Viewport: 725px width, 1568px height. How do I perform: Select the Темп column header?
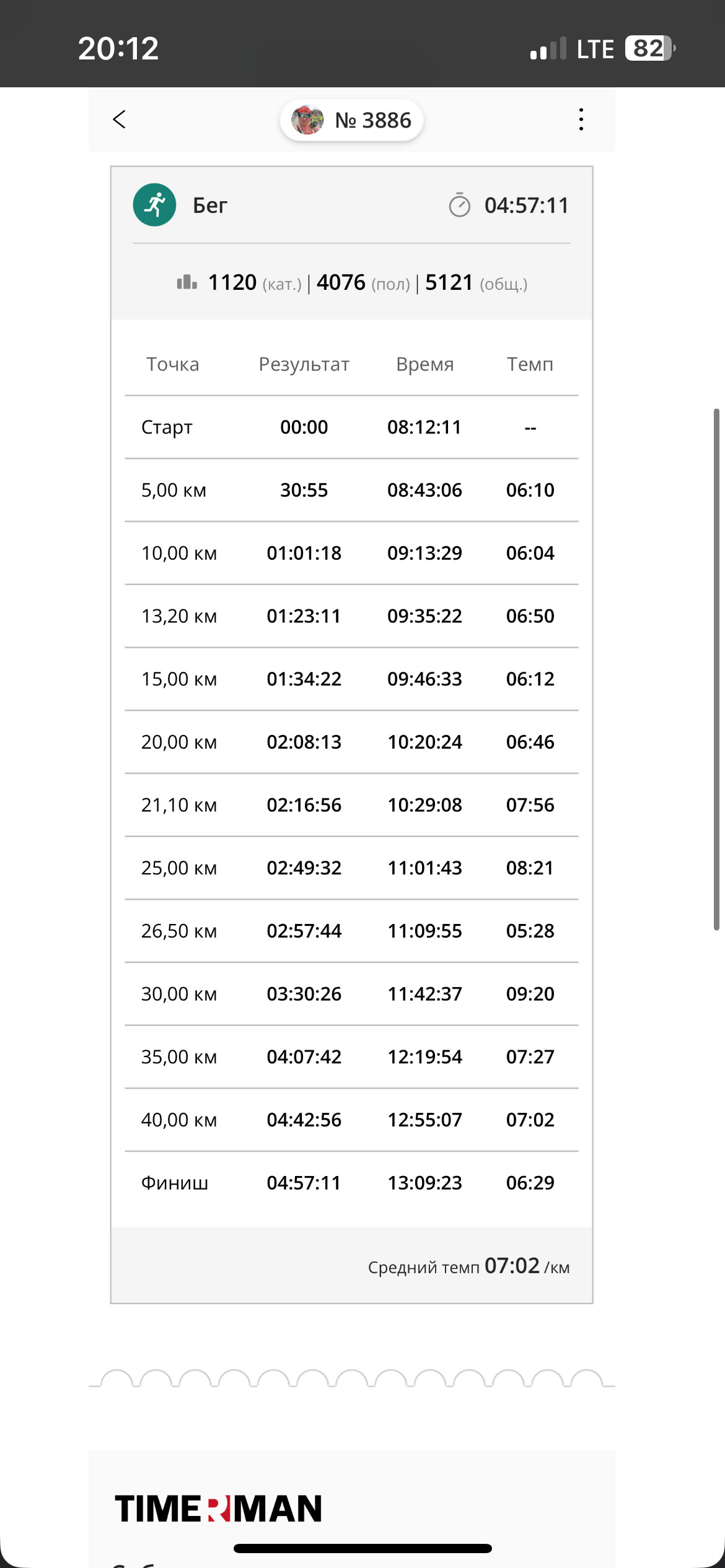pyautogui.click(x=530, y=364)
